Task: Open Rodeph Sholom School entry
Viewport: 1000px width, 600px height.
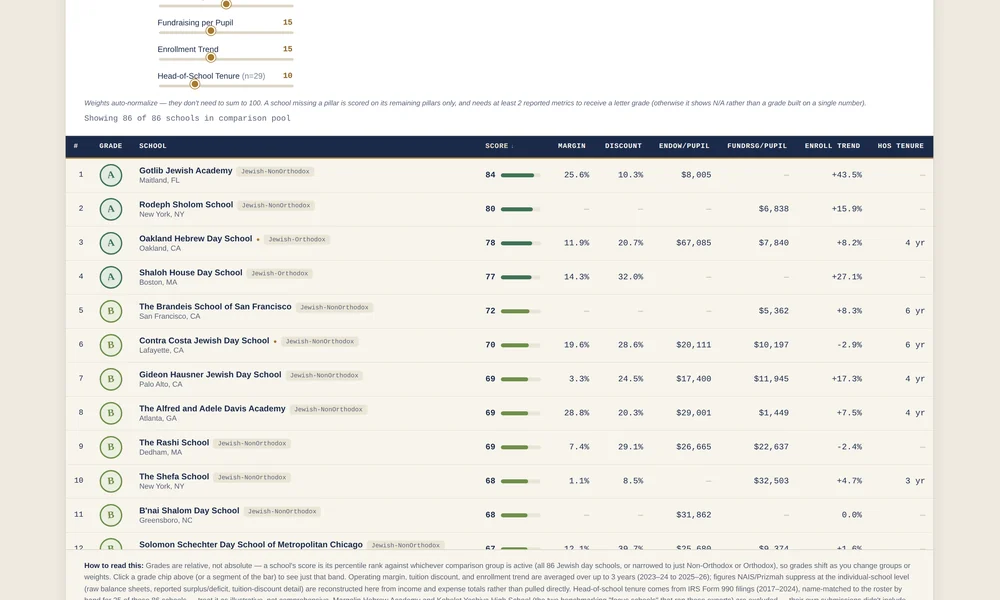Action: [186, 205]
